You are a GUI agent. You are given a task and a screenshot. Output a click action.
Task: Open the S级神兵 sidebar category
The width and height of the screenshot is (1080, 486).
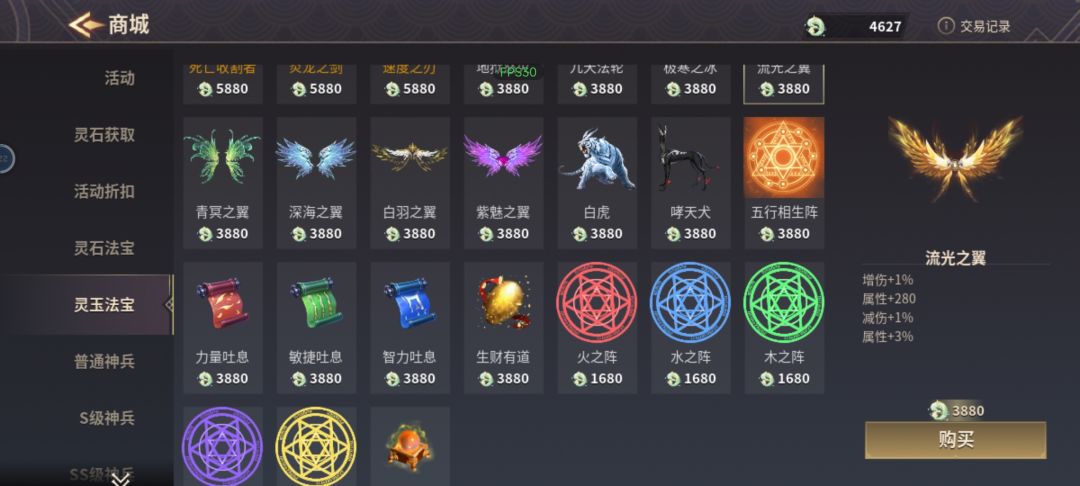[x=106, y=418]
